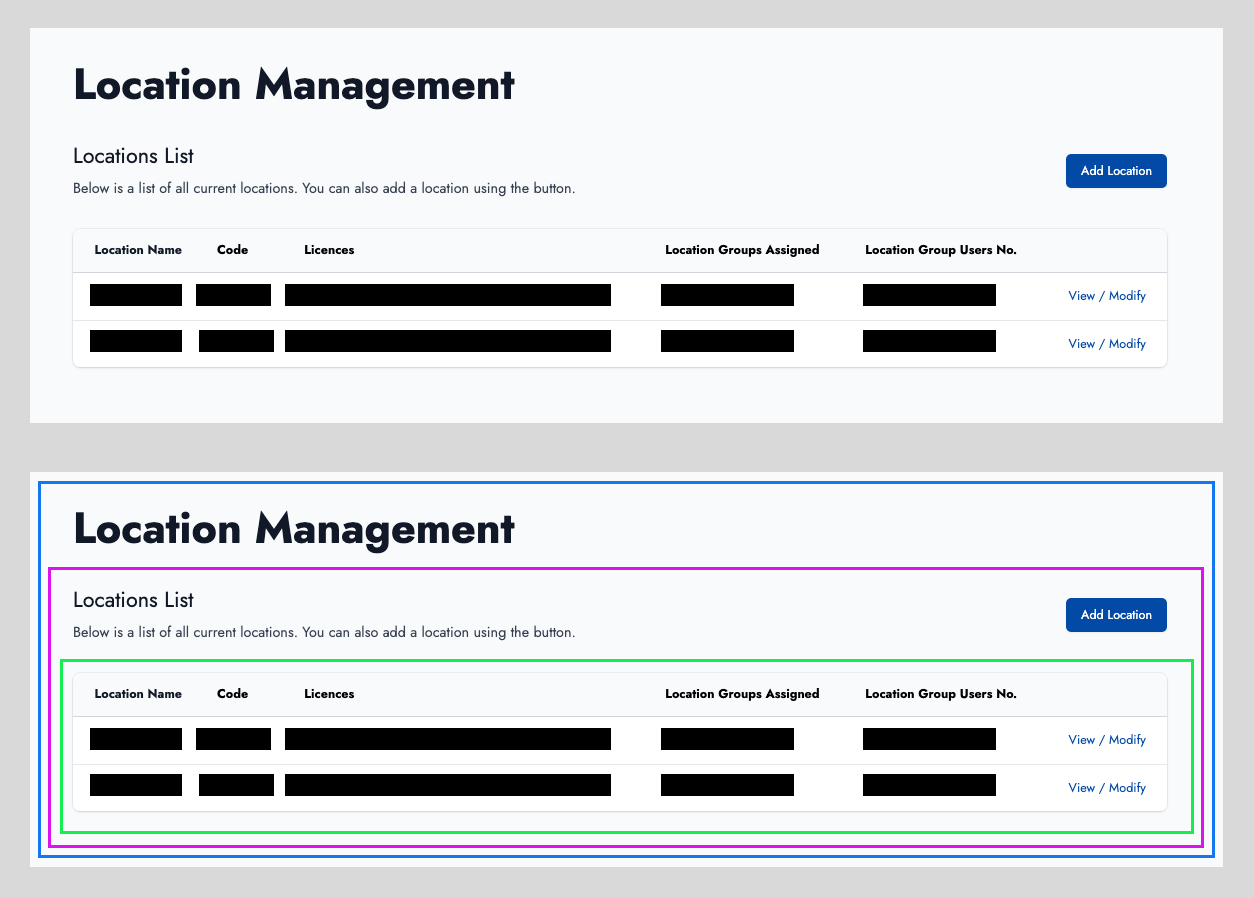Viewport: 1254px width, 898px height.
Task: Click redacted Licences cell in first row, upper table
Action: (447, 295)
